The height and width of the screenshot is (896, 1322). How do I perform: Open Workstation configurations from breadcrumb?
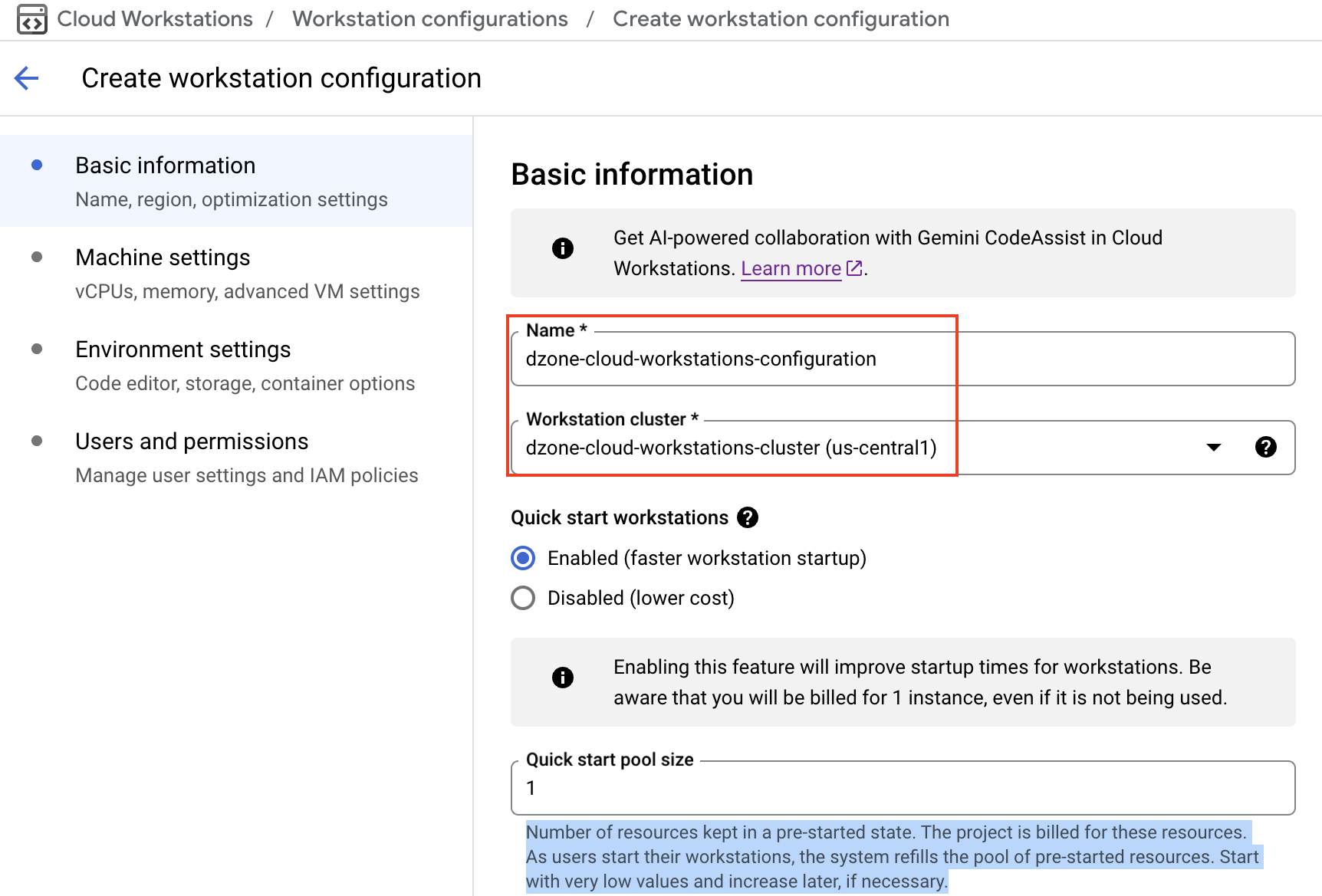(x=429, y=18)
